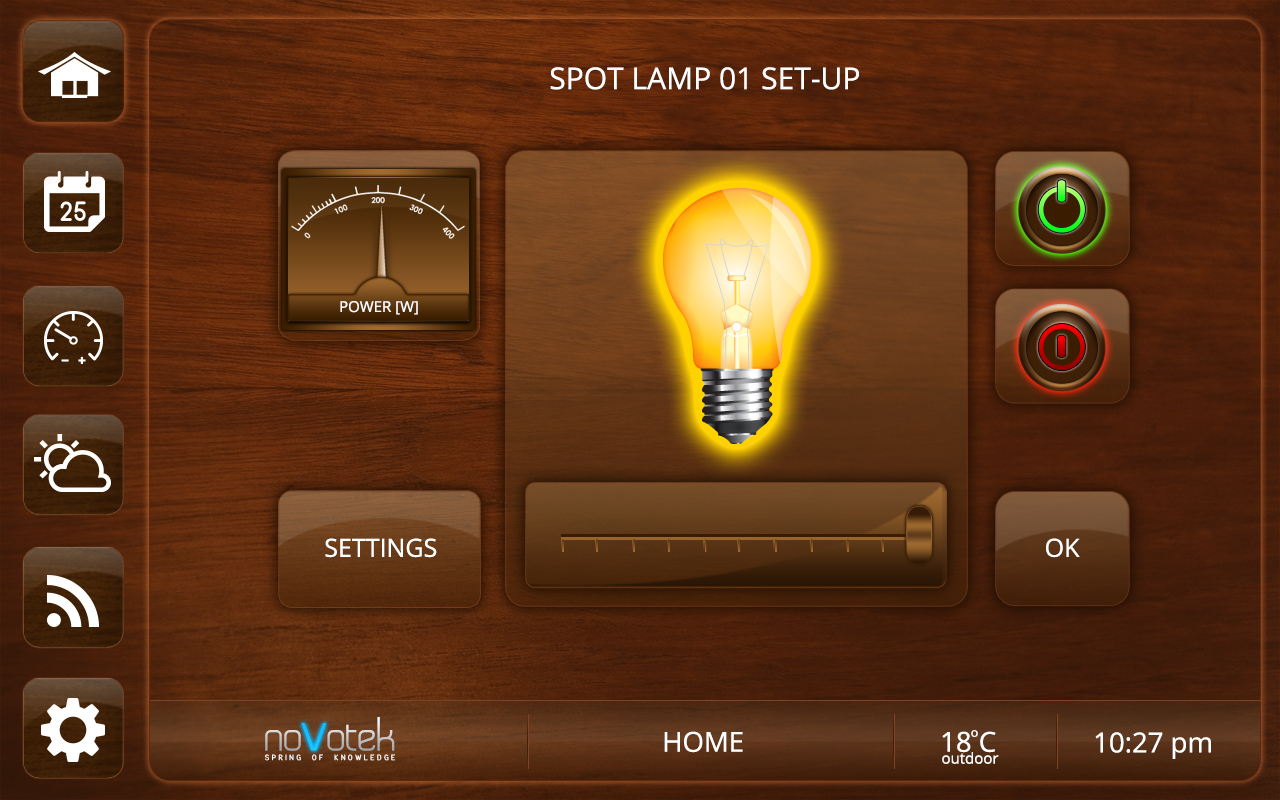Click the middle of the dimmer slider track
The width and height of the screenshot is (1280, 800).
click(x=734, y=539)
